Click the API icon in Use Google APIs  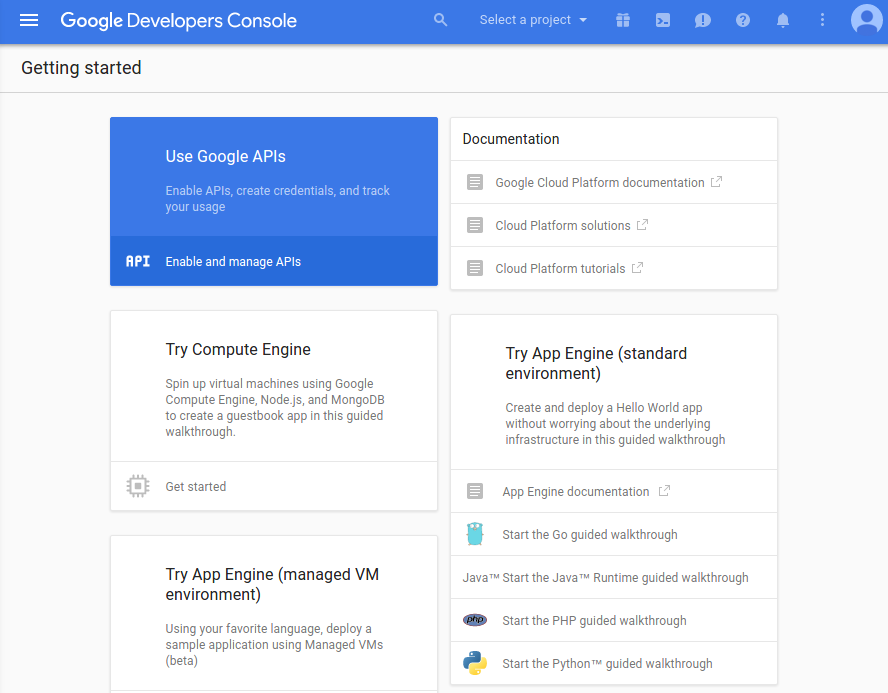click(138, 261)
